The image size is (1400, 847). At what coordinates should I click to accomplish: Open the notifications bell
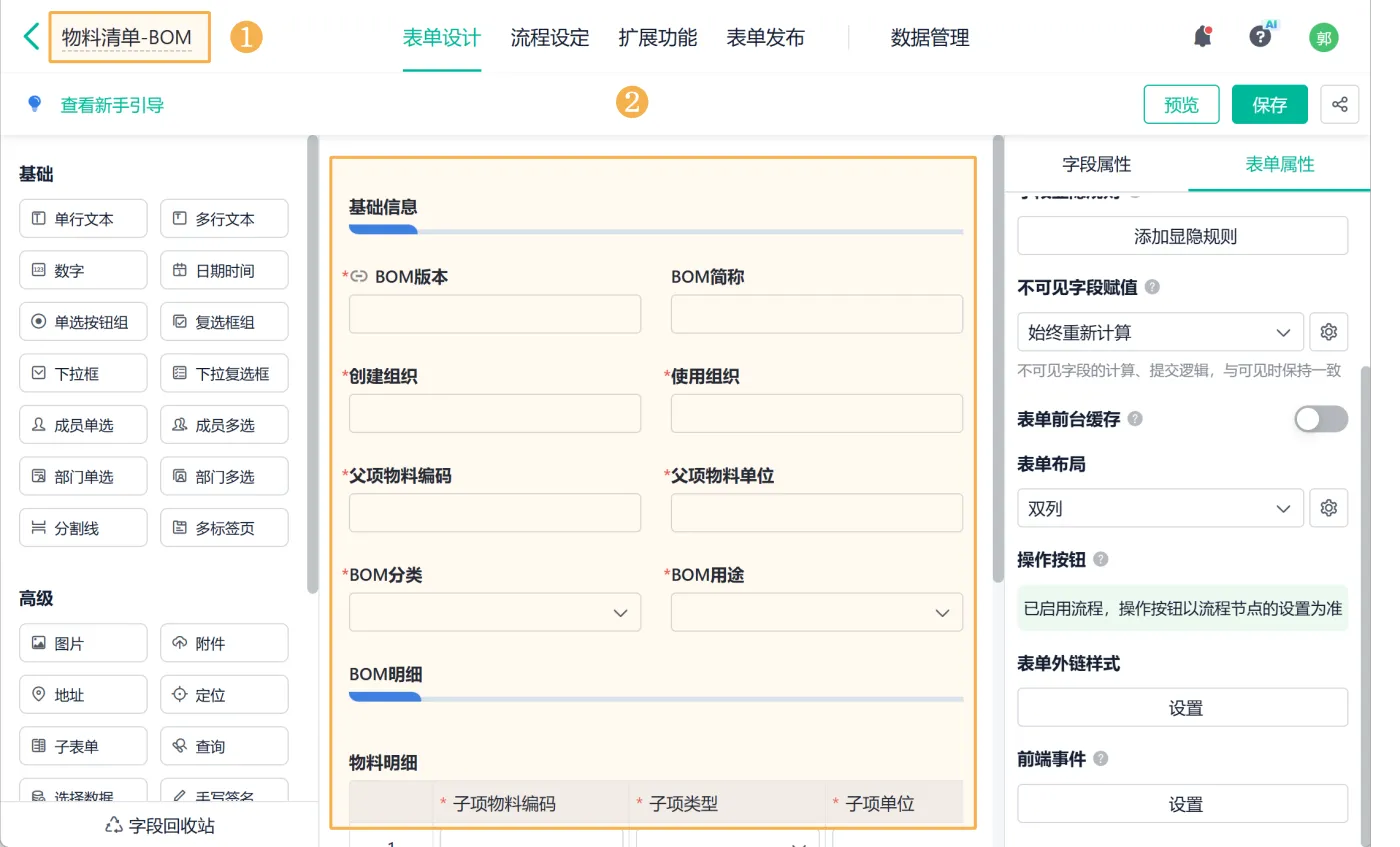(x=1203, y=37)
